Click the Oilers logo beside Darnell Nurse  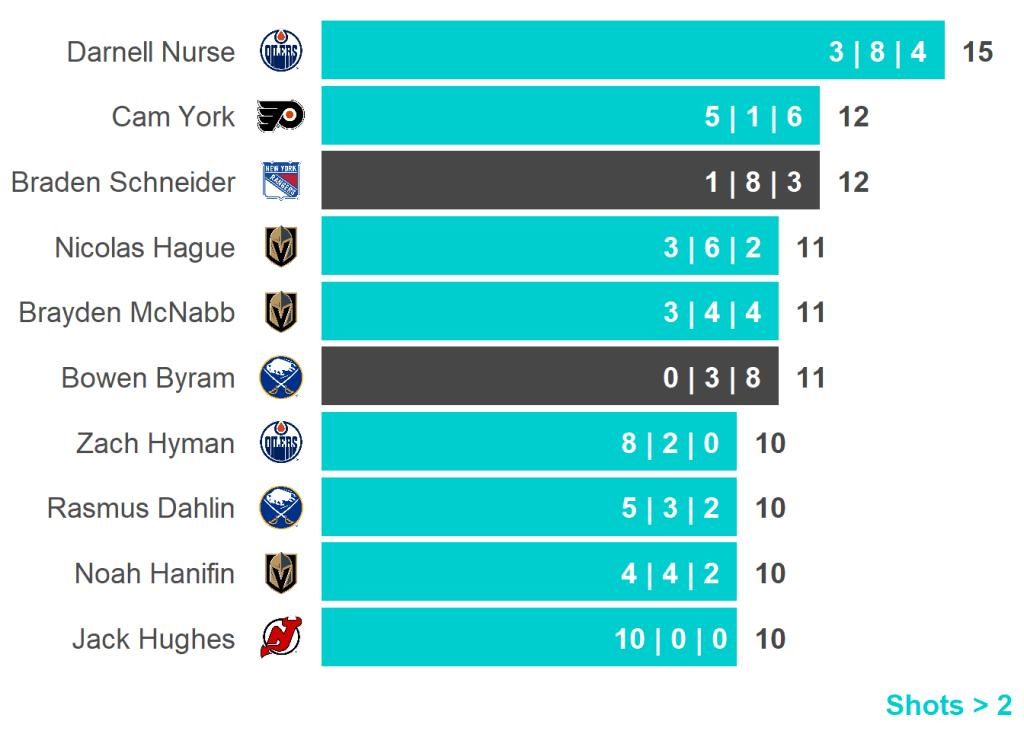(x=281, y=51)
